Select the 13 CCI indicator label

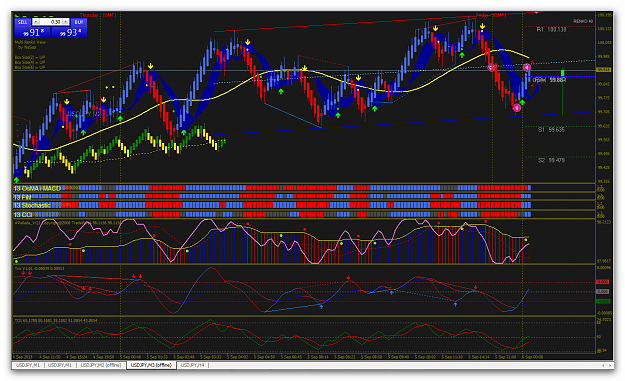pos(23,214)
